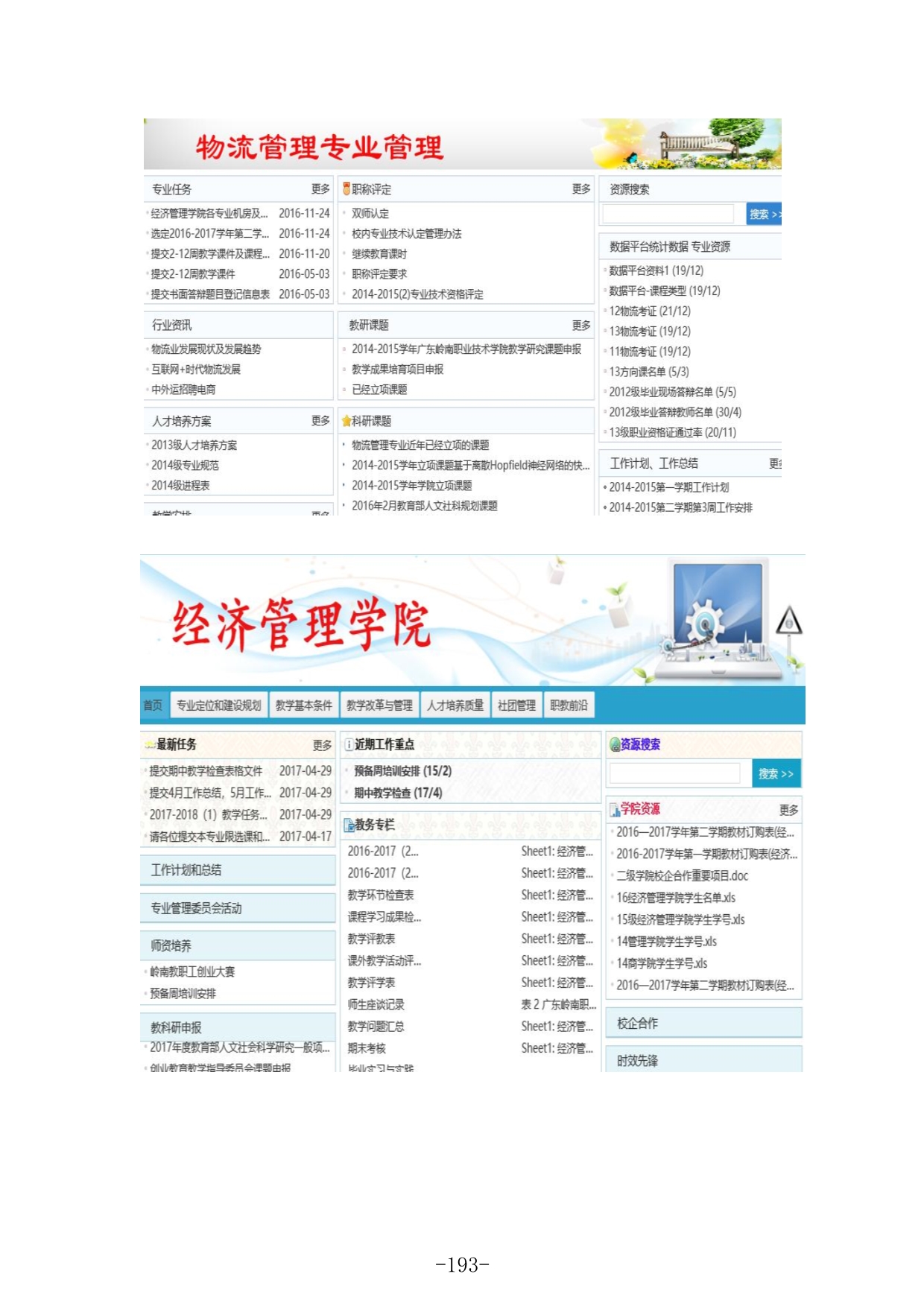Open 16经济管理学院学生名单.xls

[x=676, y=898]
